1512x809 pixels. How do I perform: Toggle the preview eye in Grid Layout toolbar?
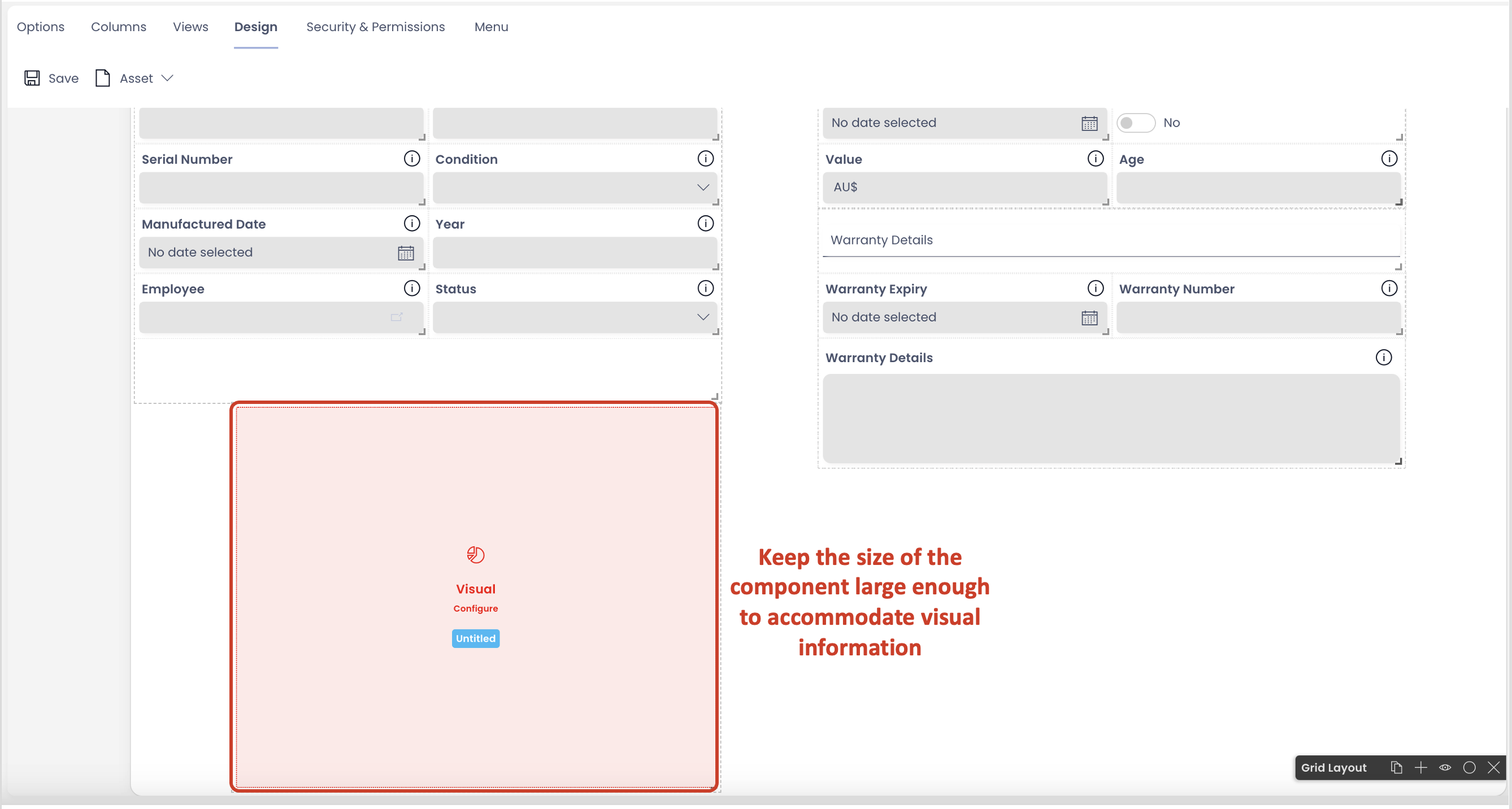coord(1445,767)
